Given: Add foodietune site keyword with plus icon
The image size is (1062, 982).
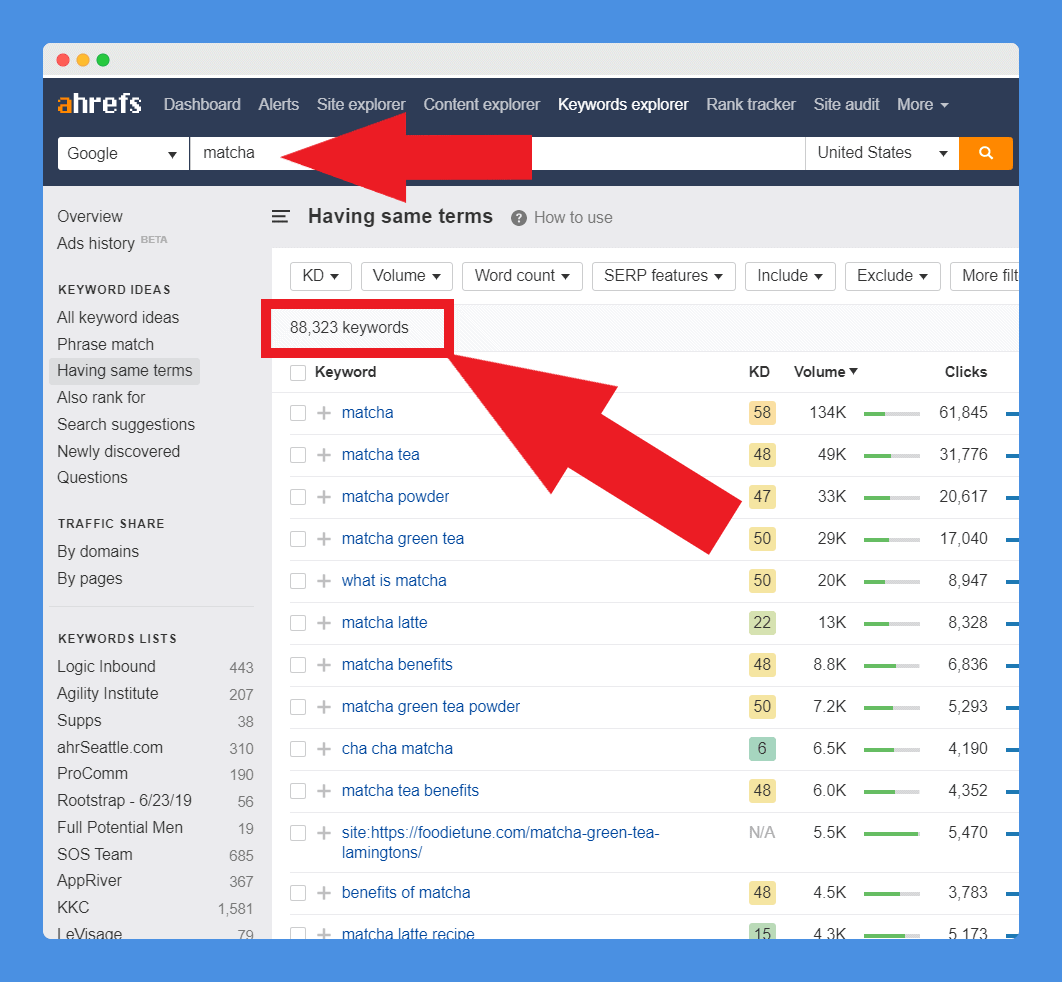Looking at the screenshot, I should [x=324, y=832].
